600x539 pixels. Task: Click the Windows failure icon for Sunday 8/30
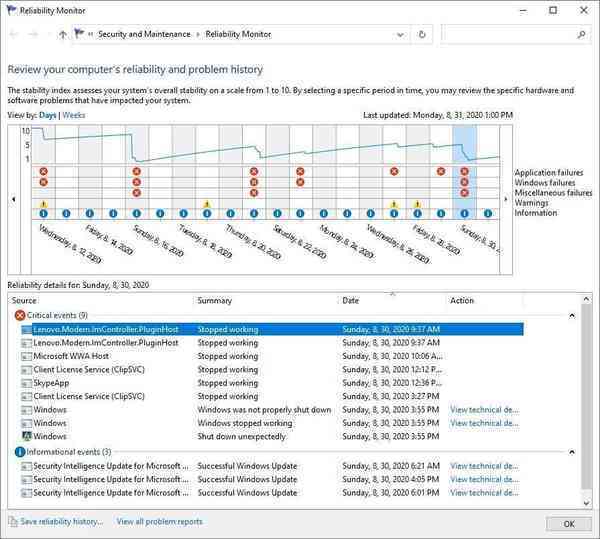465,182
